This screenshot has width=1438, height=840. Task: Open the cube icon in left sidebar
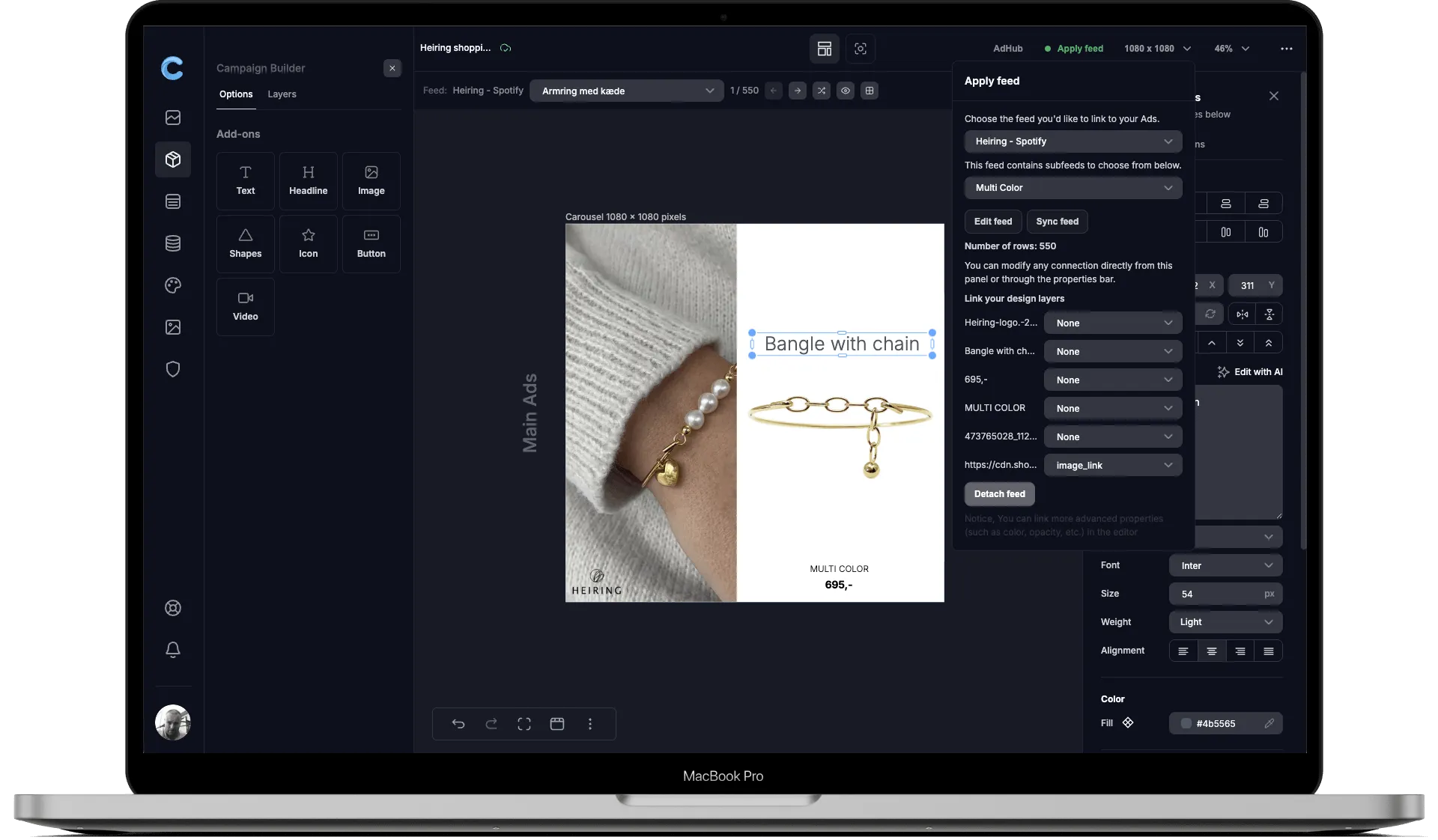click(173, 159)
